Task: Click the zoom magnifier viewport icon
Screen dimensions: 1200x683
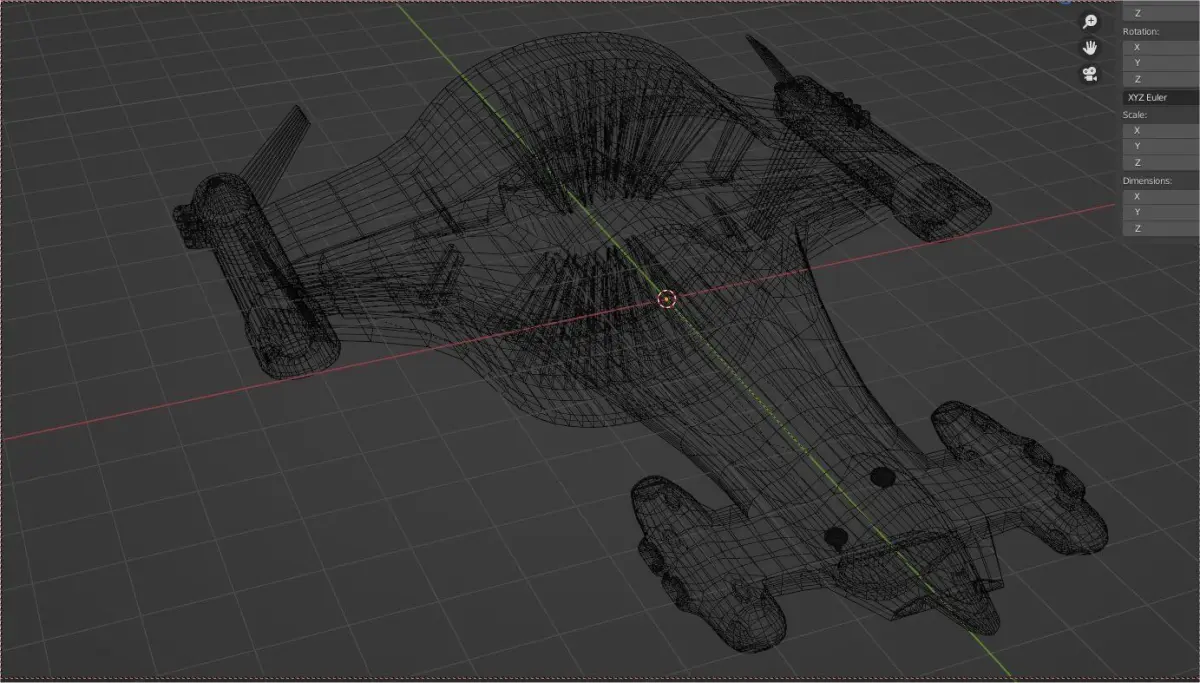Action: (1090, 21)
